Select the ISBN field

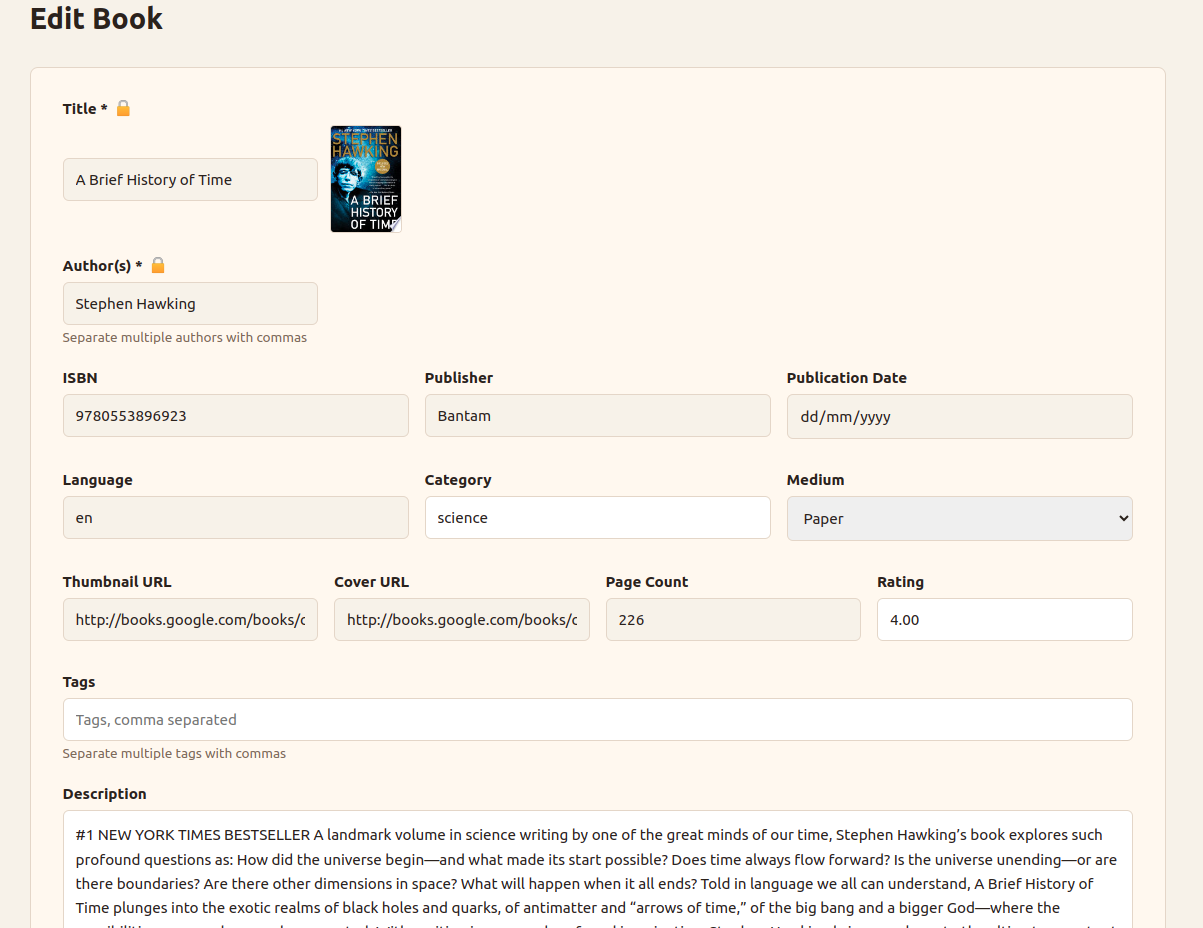point(235,415)
